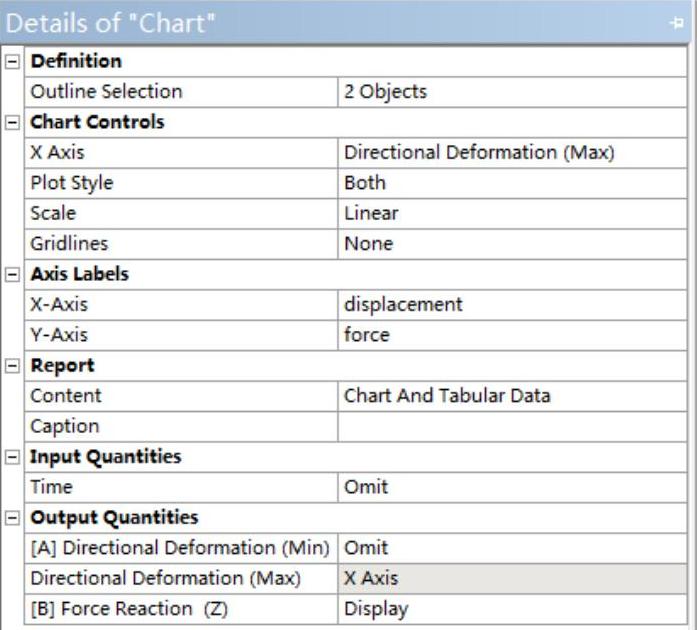697x630 pixels.
Task: Select the Outline Selection 2 Objects field
Action: pos(514,92)
